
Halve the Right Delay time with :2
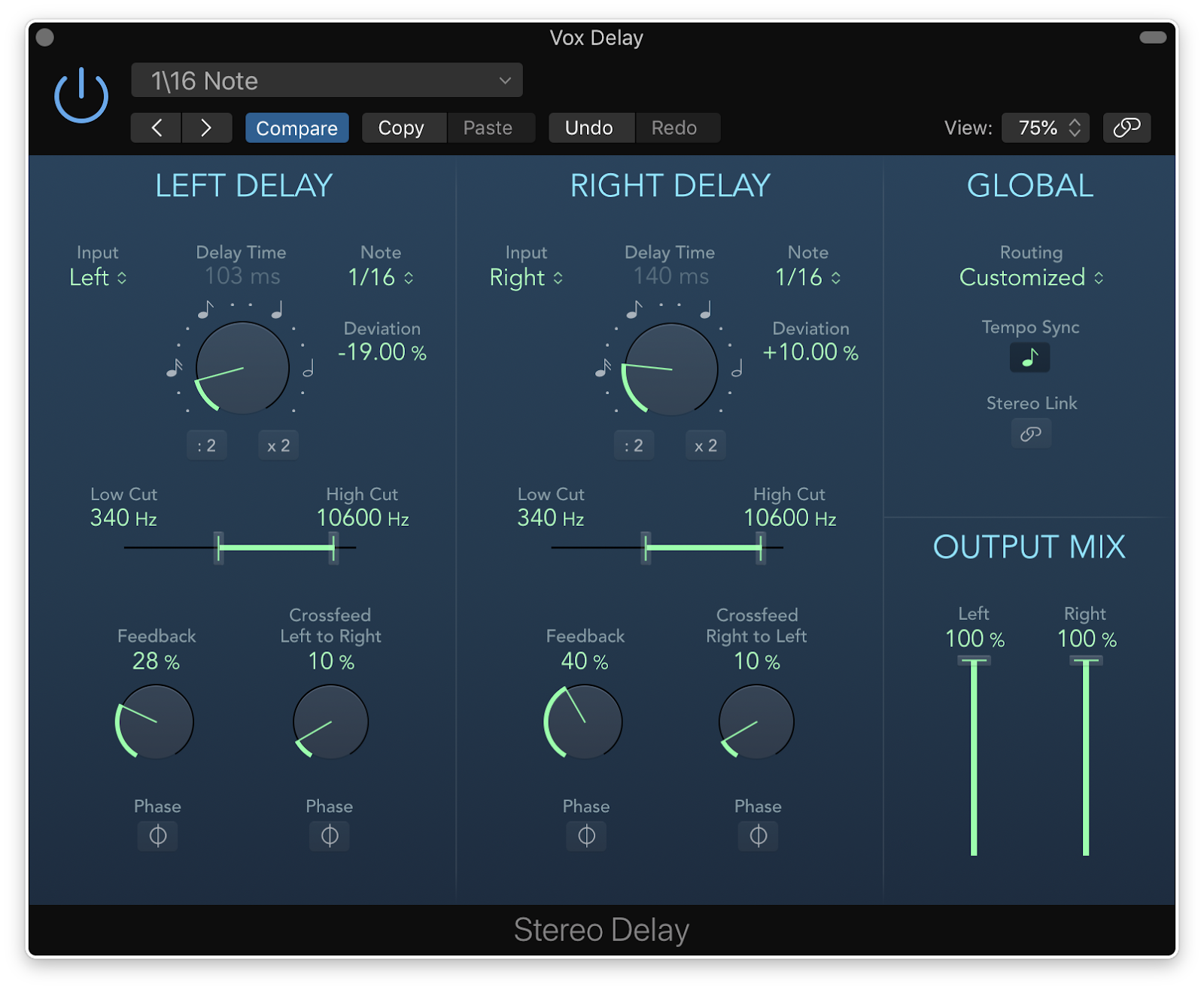(634, 445)
